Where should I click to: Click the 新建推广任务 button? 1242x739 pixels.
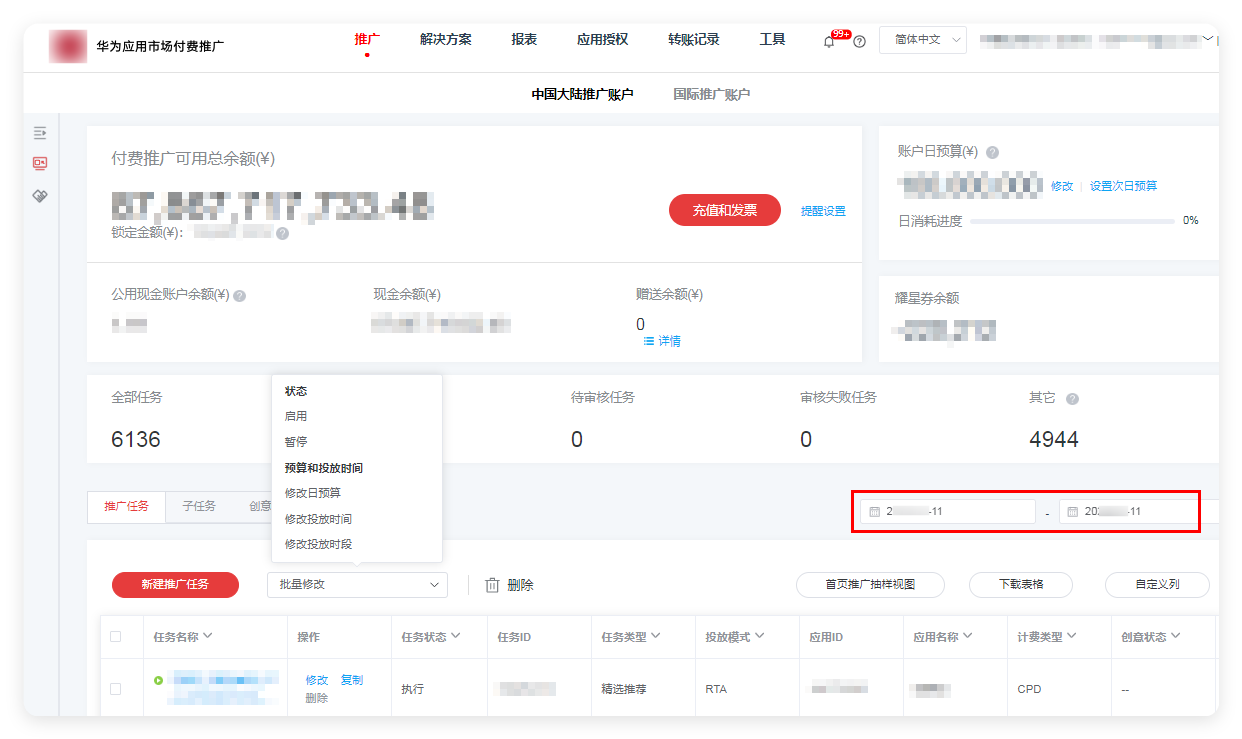pos(175,585)
